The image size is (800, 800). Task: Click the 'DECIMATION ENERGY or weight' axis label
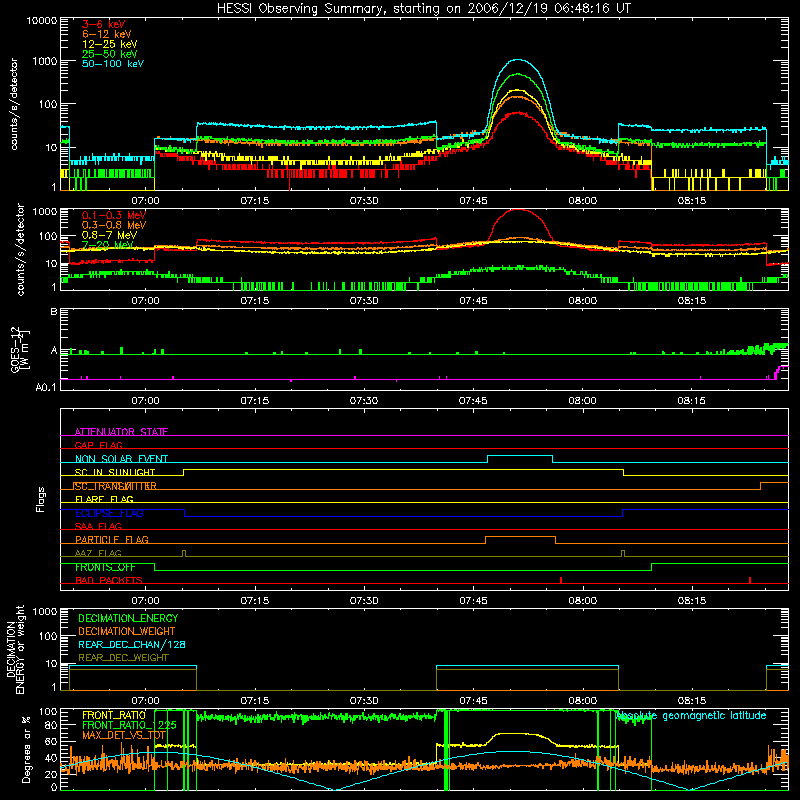[15, 649]
